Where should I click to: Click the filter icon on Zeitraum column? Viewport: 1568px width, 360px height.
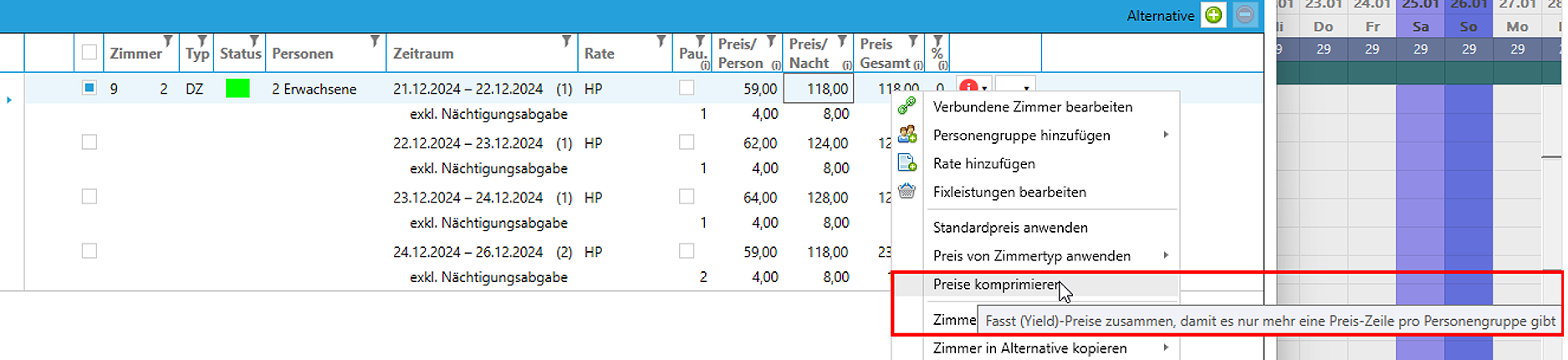[x=566, y=41]
